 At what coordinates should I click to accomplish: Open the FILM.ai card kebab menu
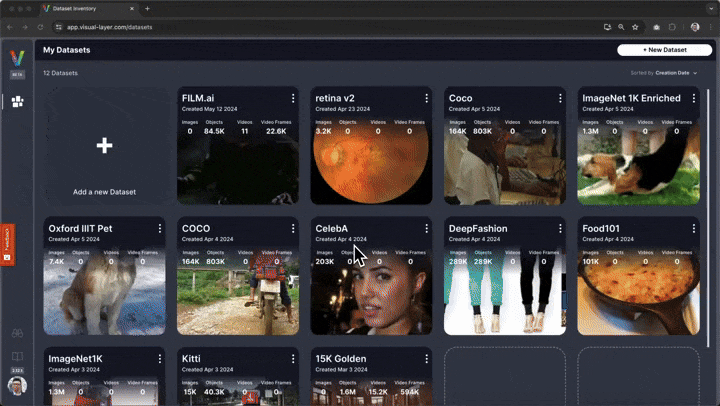pos(293,98)
